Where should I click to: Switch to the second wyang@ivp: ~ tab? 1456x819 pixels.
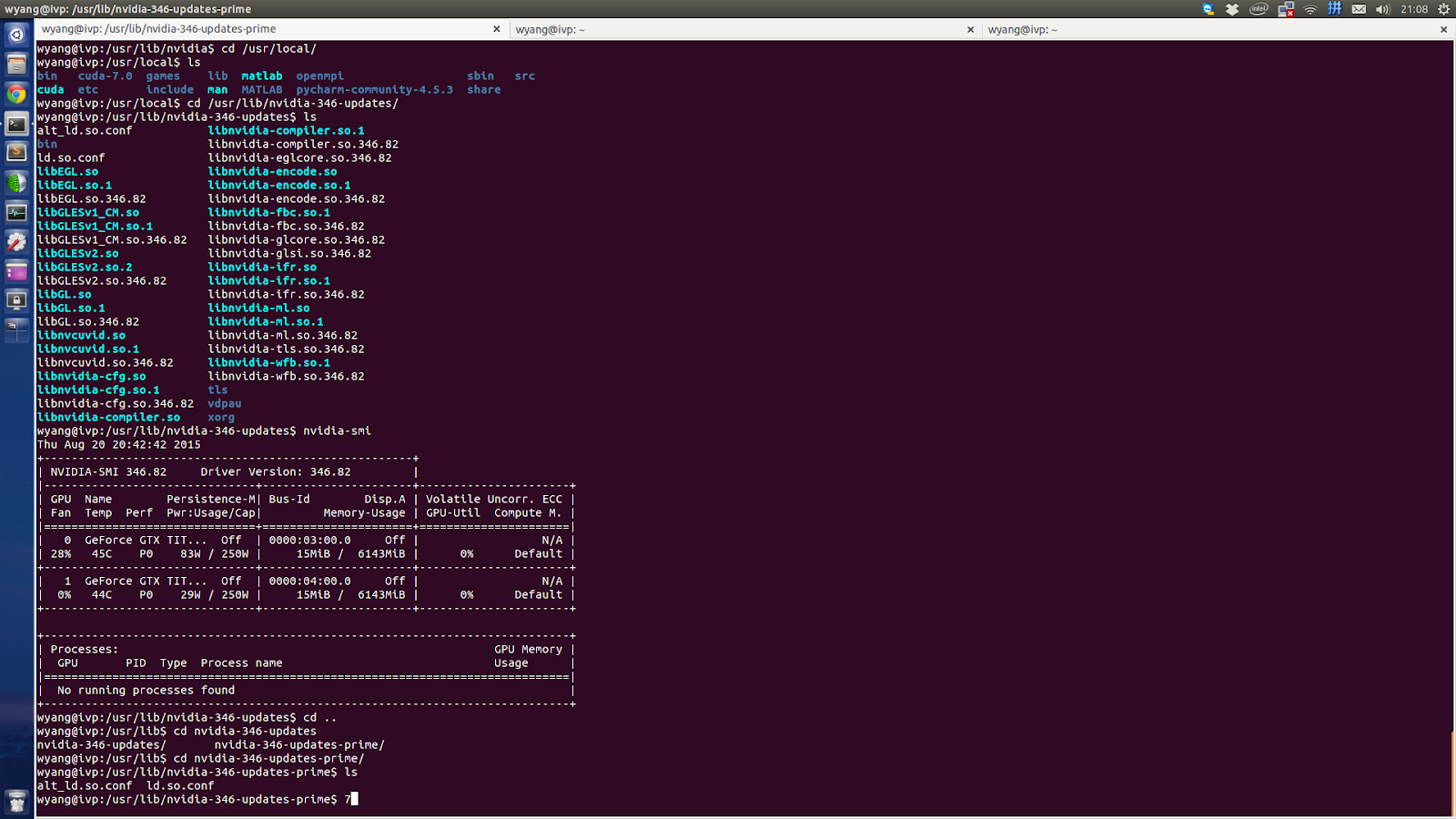tap(737, 28)
